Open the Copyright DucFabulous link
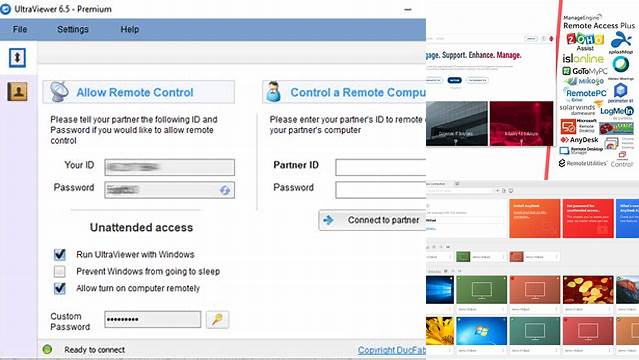Image resolution: width=639 pixels, height=360 pixels. click(392, 350)
